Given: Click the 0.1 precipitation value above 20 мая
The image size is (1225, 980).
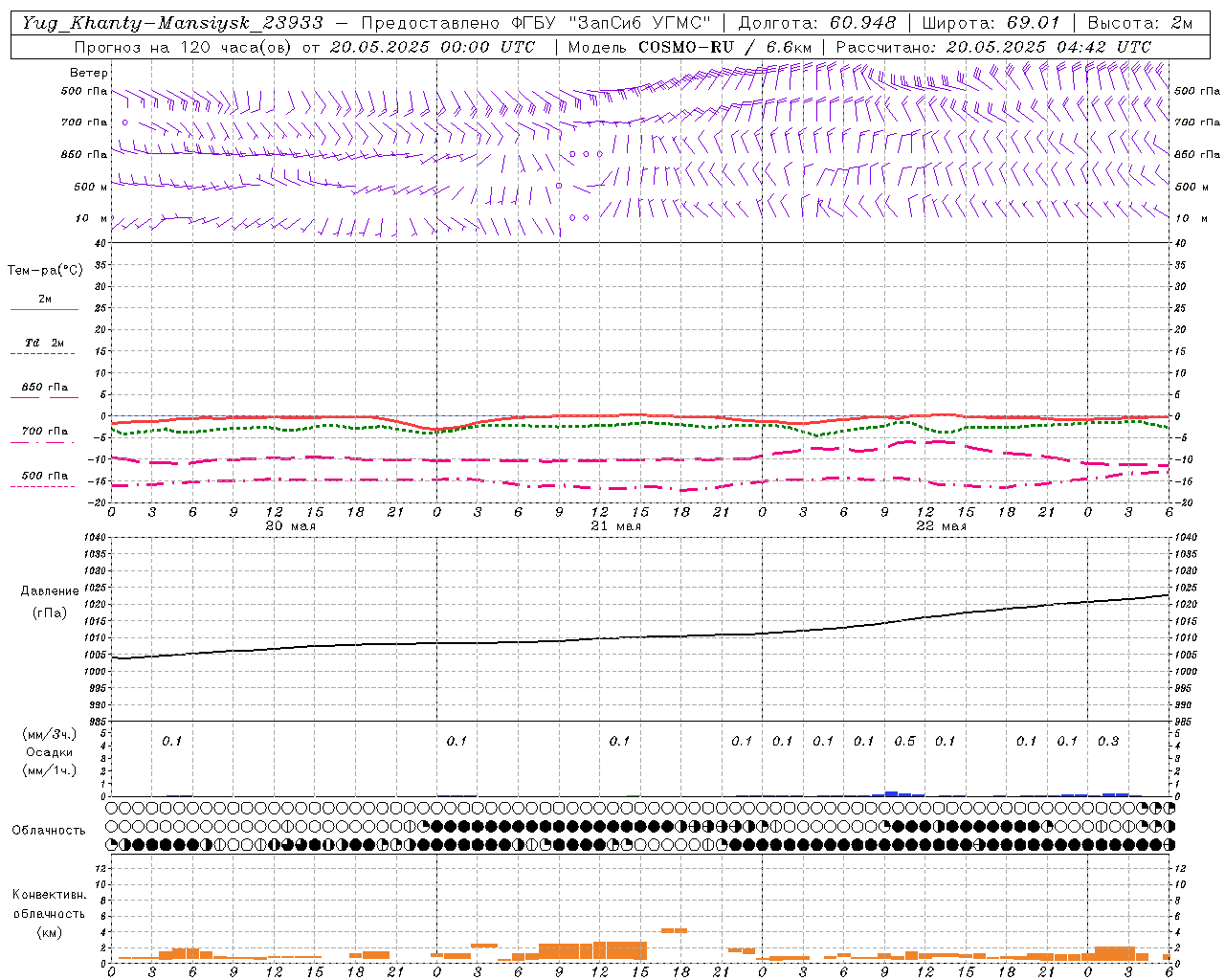Looking at the screenshot, I should 171,742.
